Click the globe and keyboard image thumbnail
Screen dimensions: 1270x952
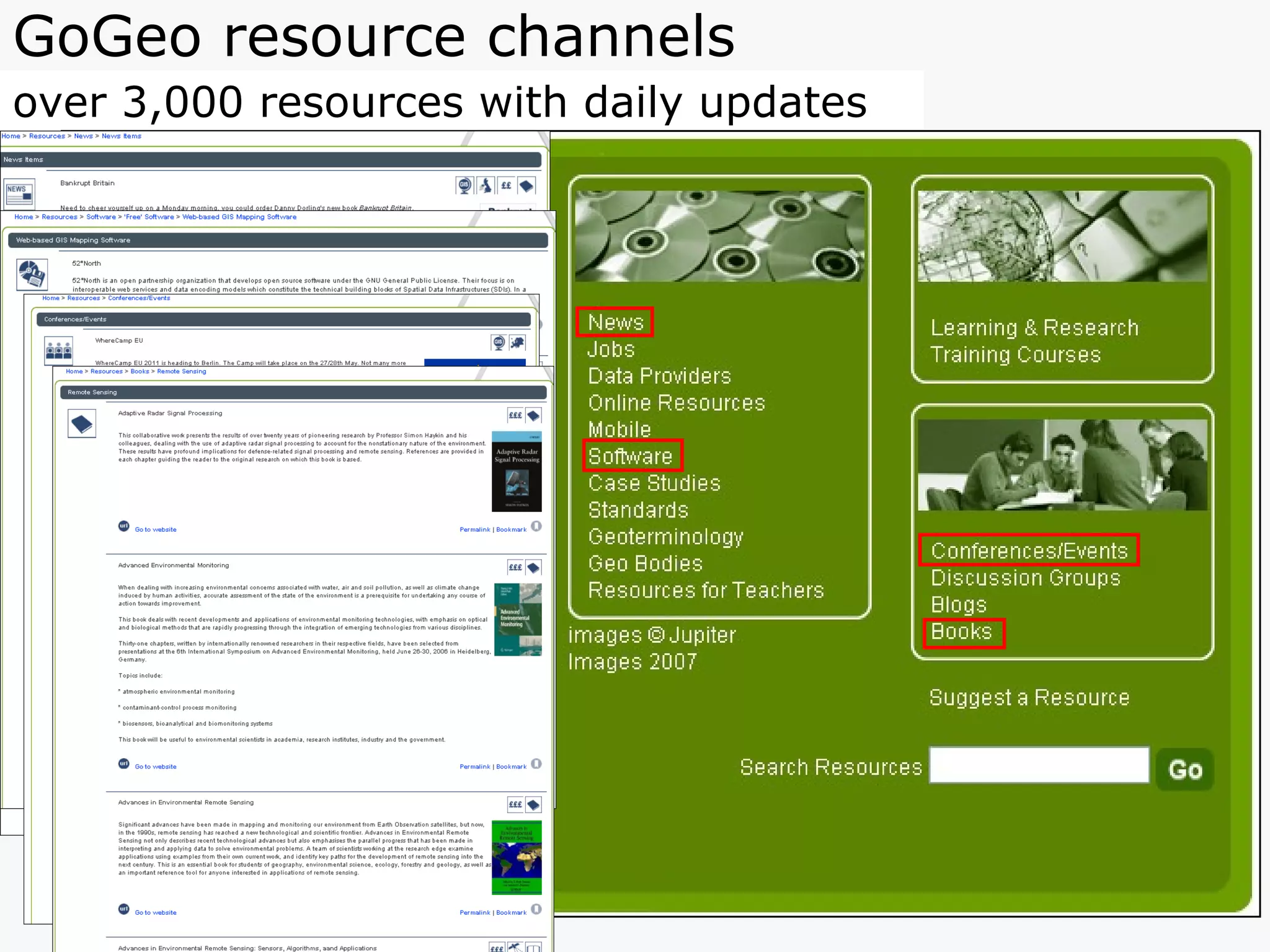click(1062, 236)
